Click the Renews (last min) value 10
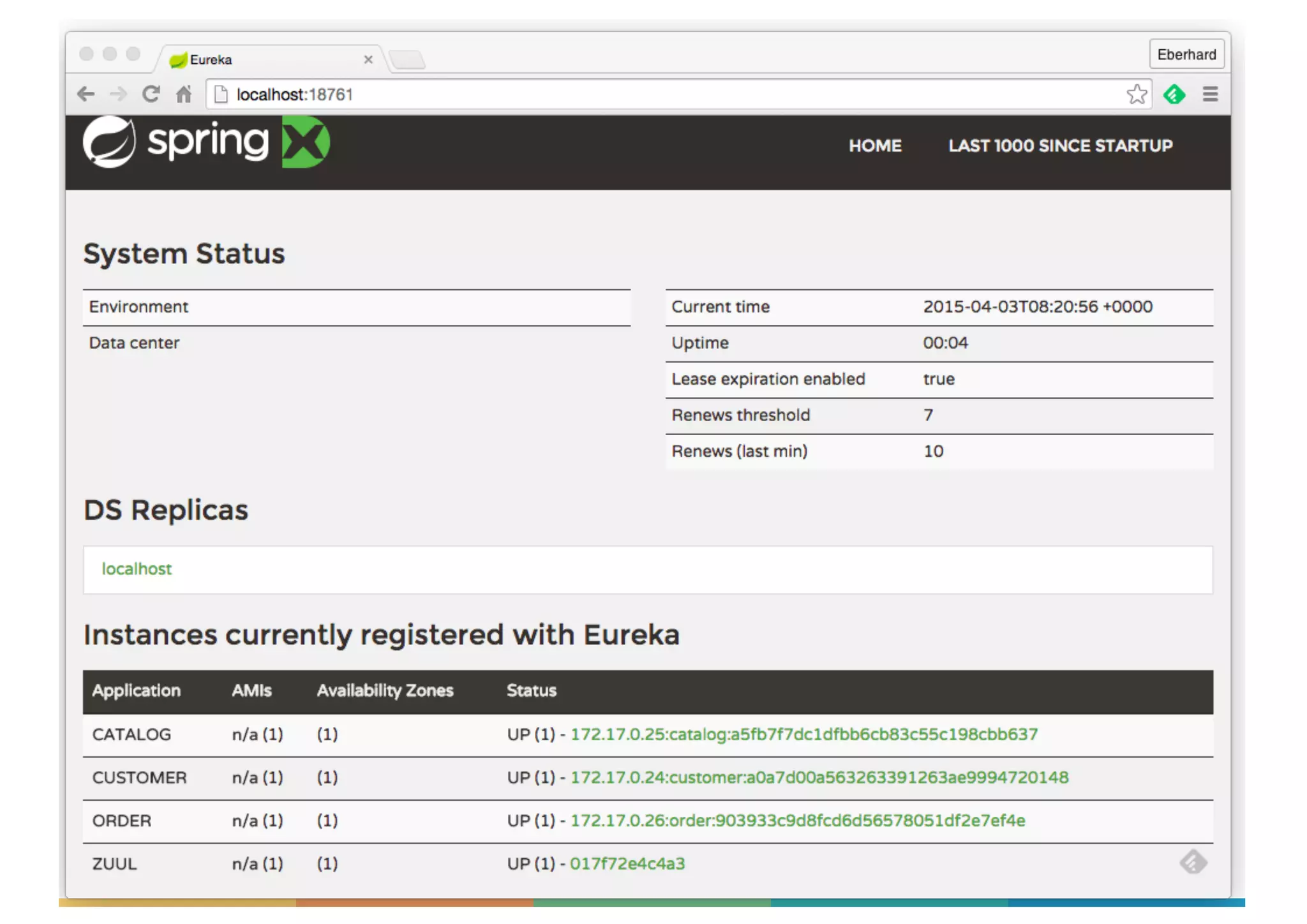 pos(933,451)
